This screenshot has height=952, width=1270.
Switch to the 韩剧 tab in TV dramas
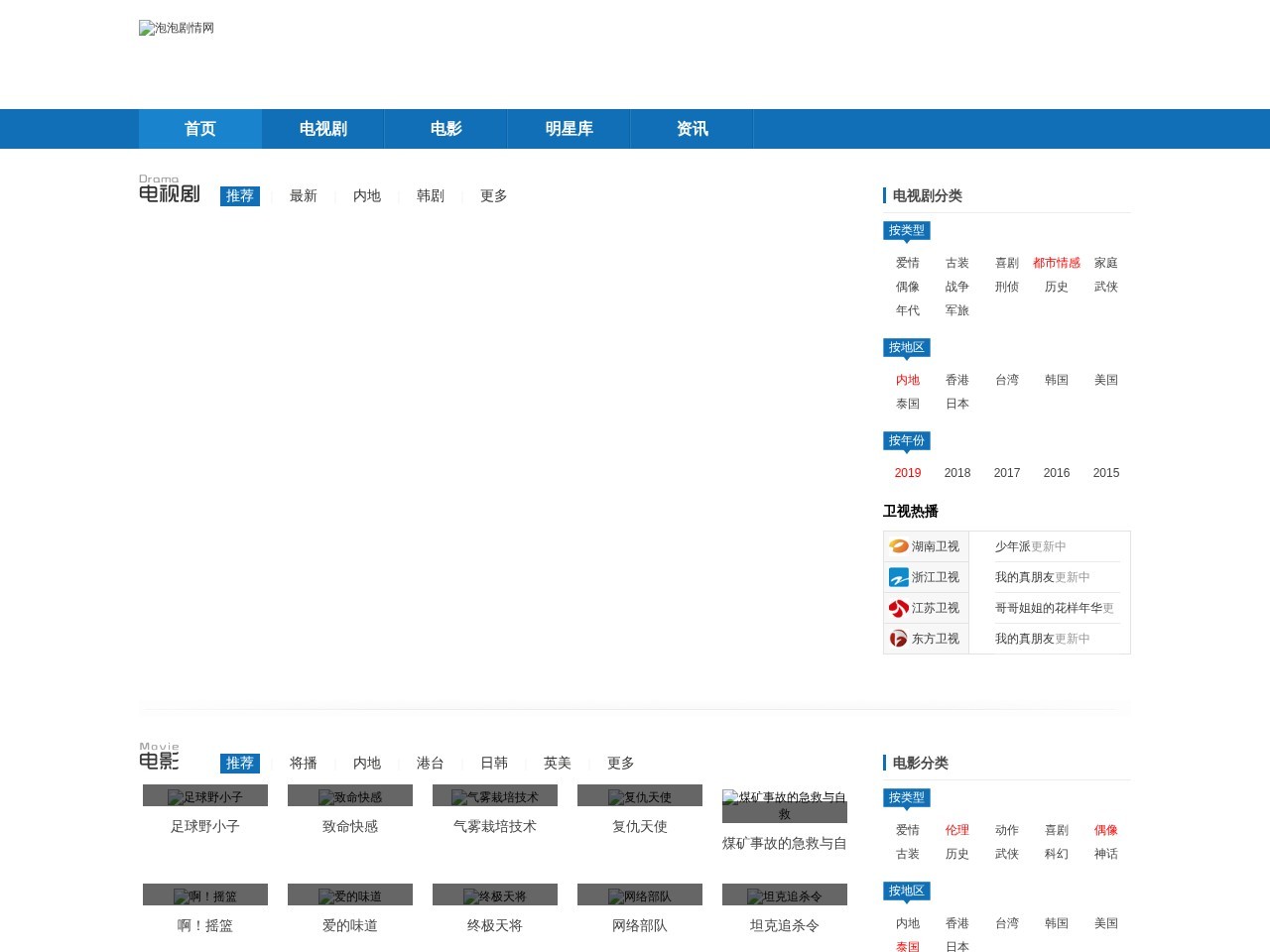pyautogui.click(x=431, y=196)
